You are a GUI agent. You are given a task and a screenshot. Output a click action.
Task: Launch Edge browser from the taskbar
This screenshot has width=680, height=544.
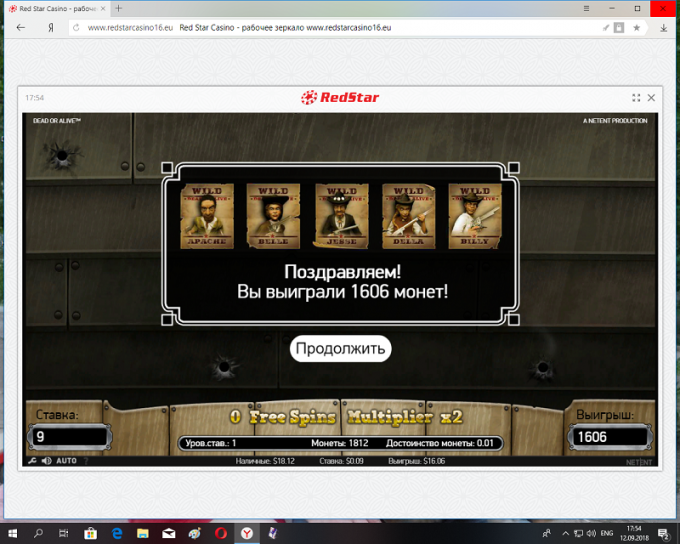point(117,533)
